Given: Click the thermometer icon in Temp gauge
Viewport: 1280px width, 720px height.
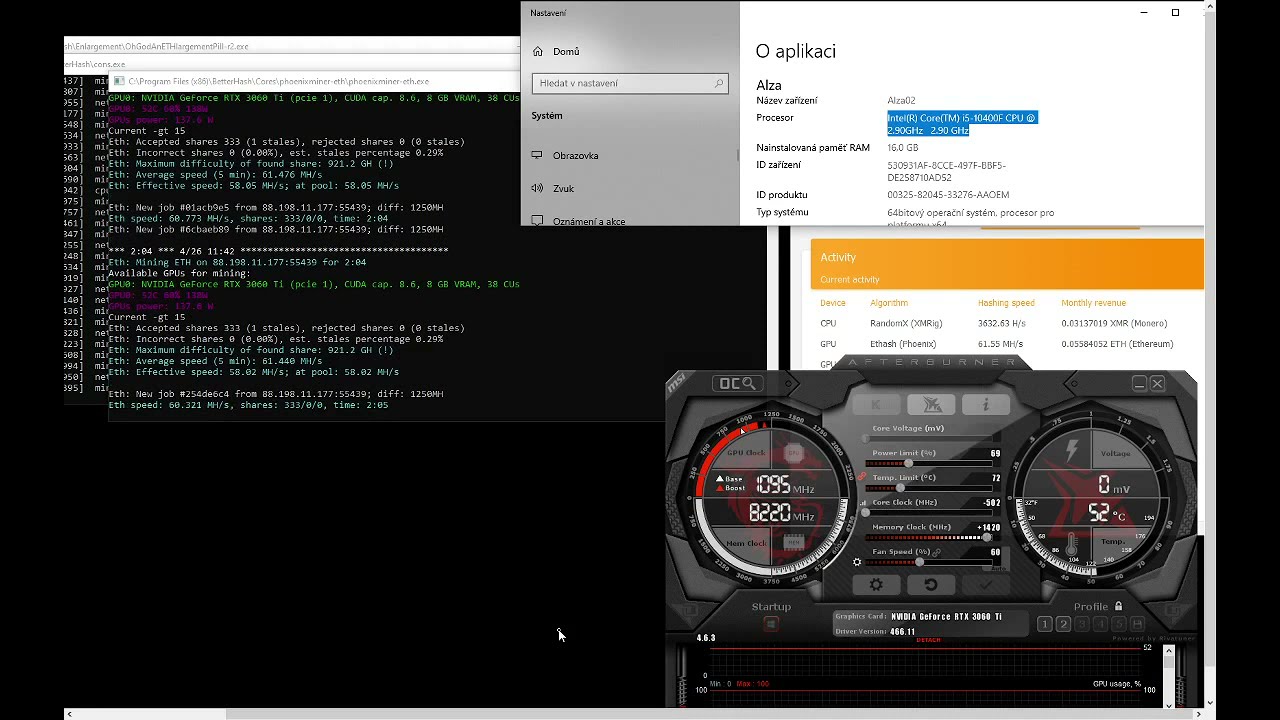Looking at the screenshot, I should click(1072, 544).
